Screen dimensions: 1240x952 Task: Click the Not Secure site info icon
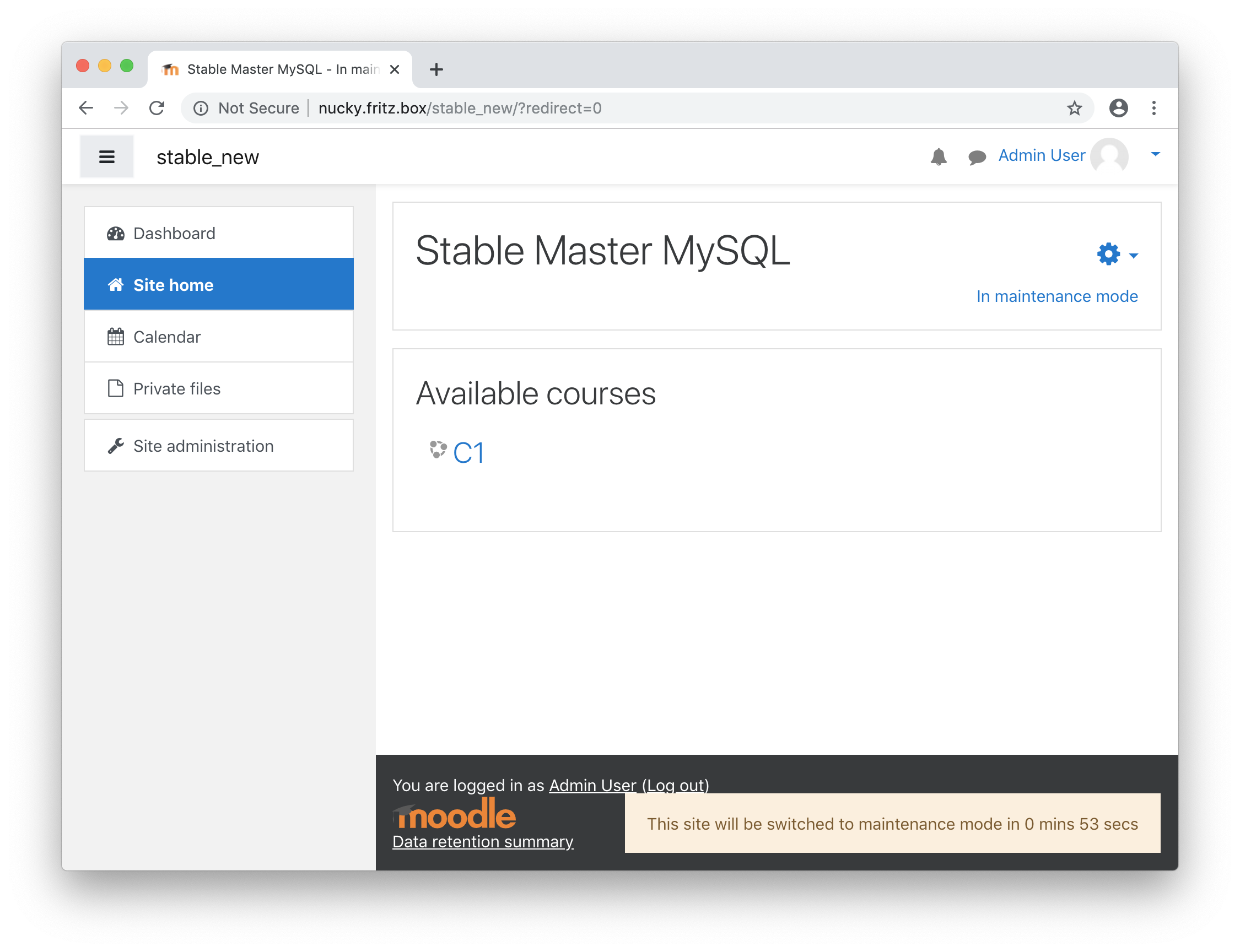pos(200,107)
